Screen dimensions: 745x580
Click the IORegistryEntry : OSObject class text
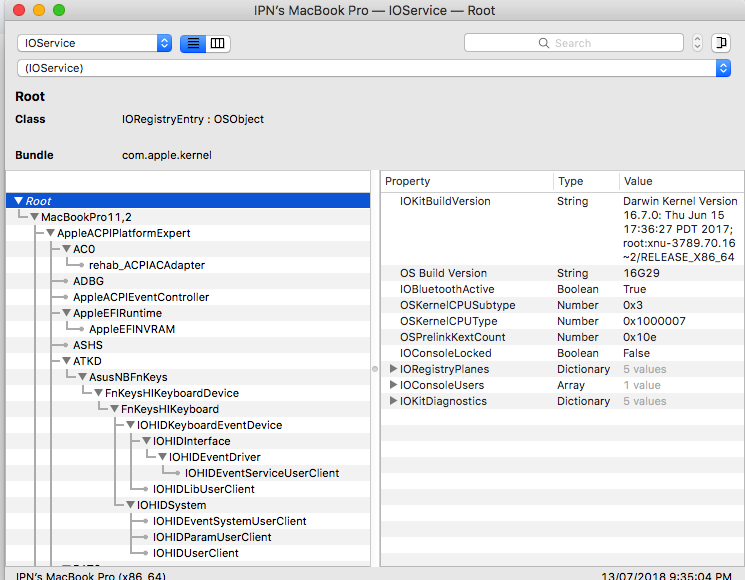pyautogui.click(x=192, y=119)
